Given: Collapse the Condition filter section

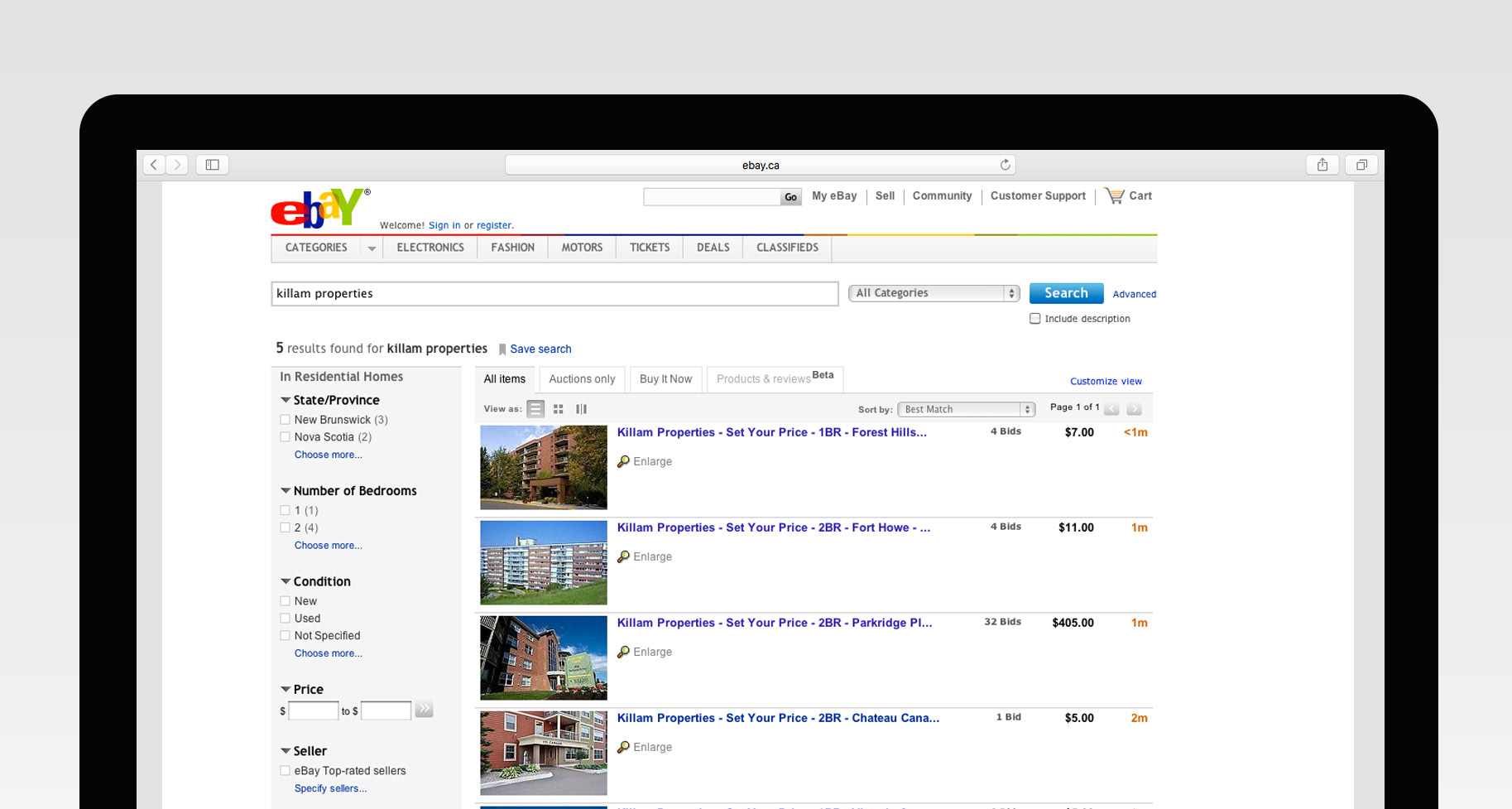Looking at the screenshot, I should click(x=286, y=582).
